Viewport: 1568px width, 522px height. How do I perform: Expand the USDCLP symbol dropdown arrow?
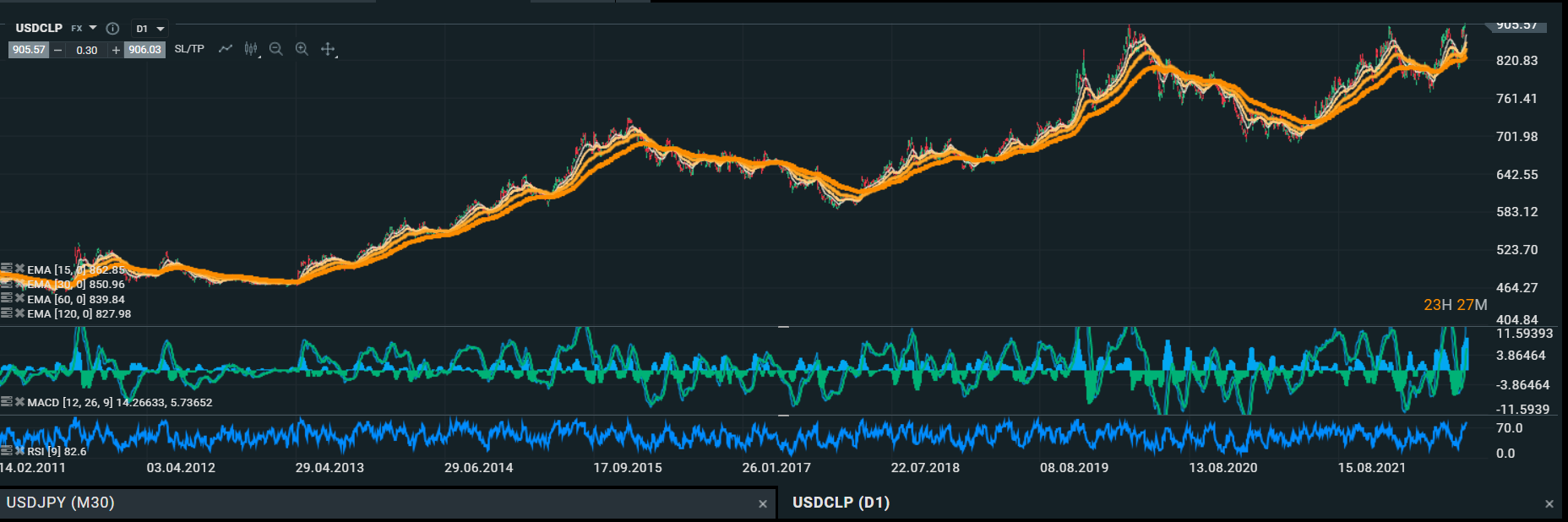click(x=93, y=28)
